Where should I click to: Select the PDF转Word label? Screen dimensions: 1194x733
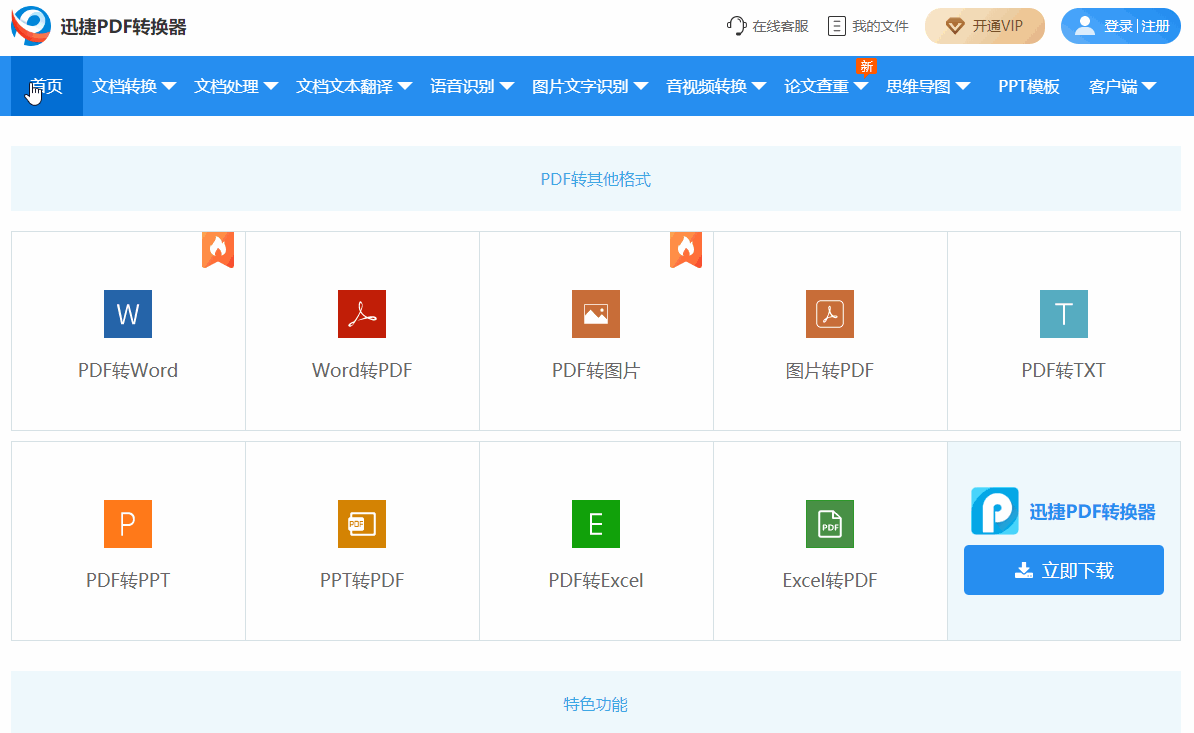point(128,371)
